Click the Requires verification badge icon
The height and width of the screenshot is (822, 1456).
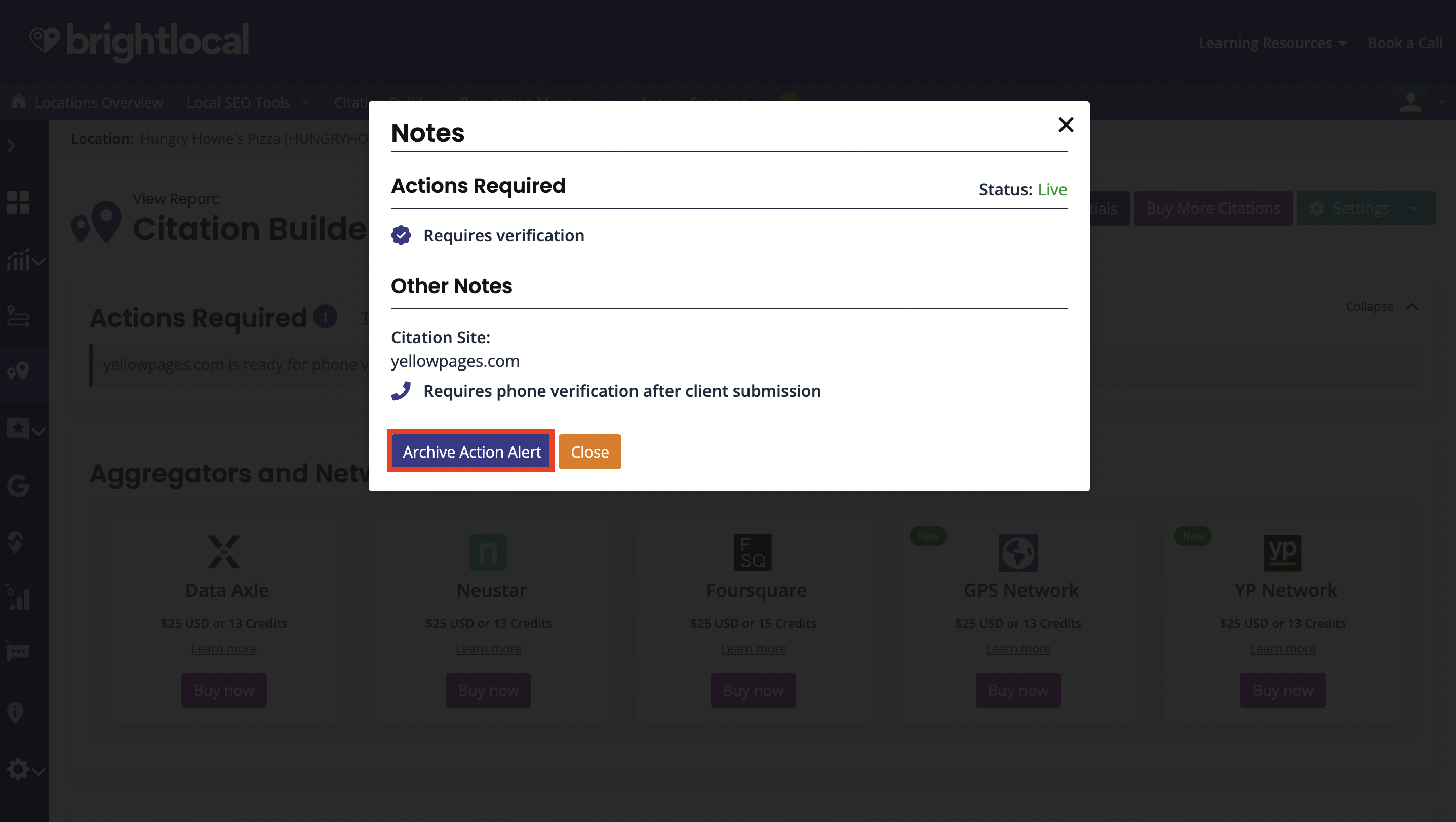[x=401, y=235]
